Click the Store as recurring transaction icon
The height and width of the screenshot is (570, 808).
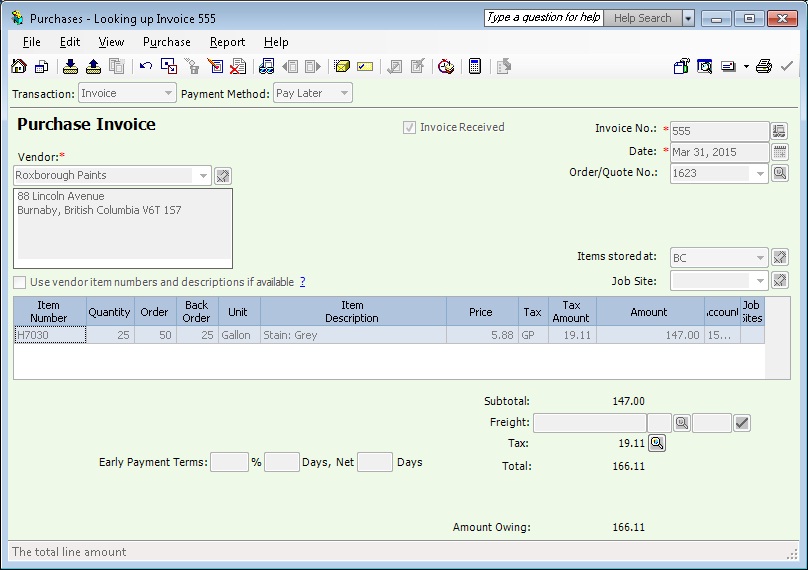pyautogui.click(x=70, y=66)
